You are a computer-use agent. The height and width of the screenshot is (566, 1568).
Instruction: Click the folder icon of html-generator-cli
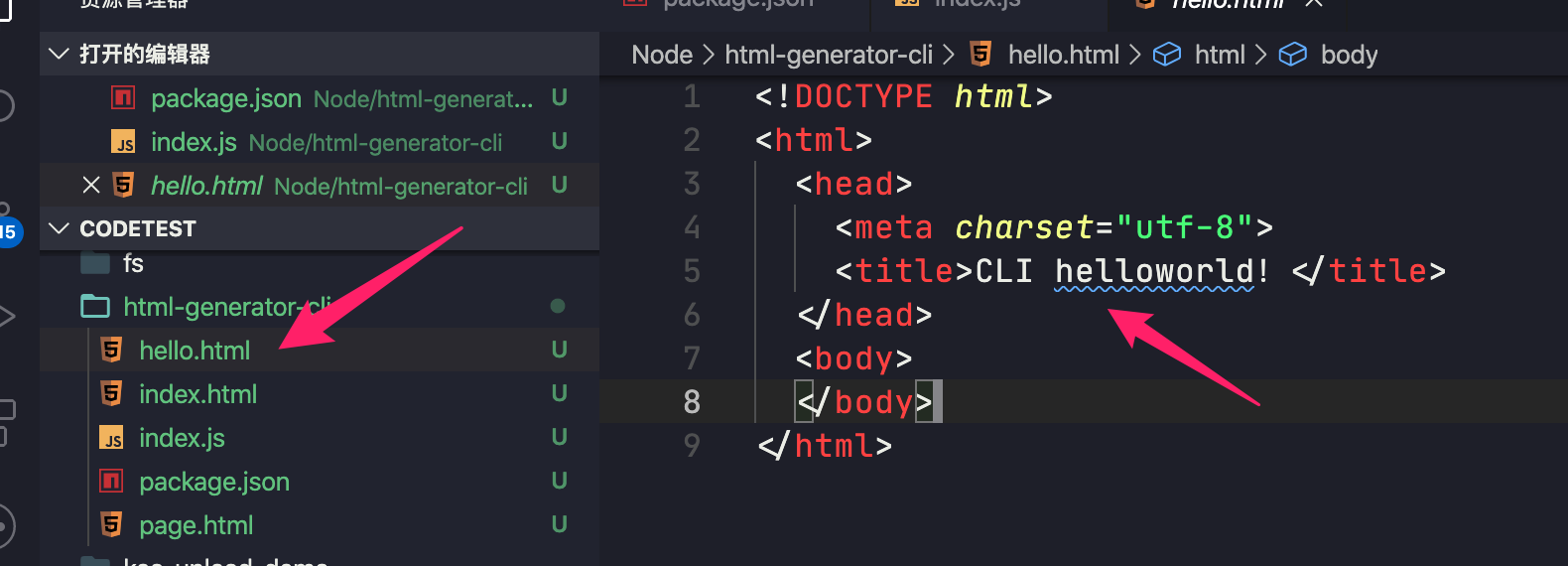[x=95, y=306]
